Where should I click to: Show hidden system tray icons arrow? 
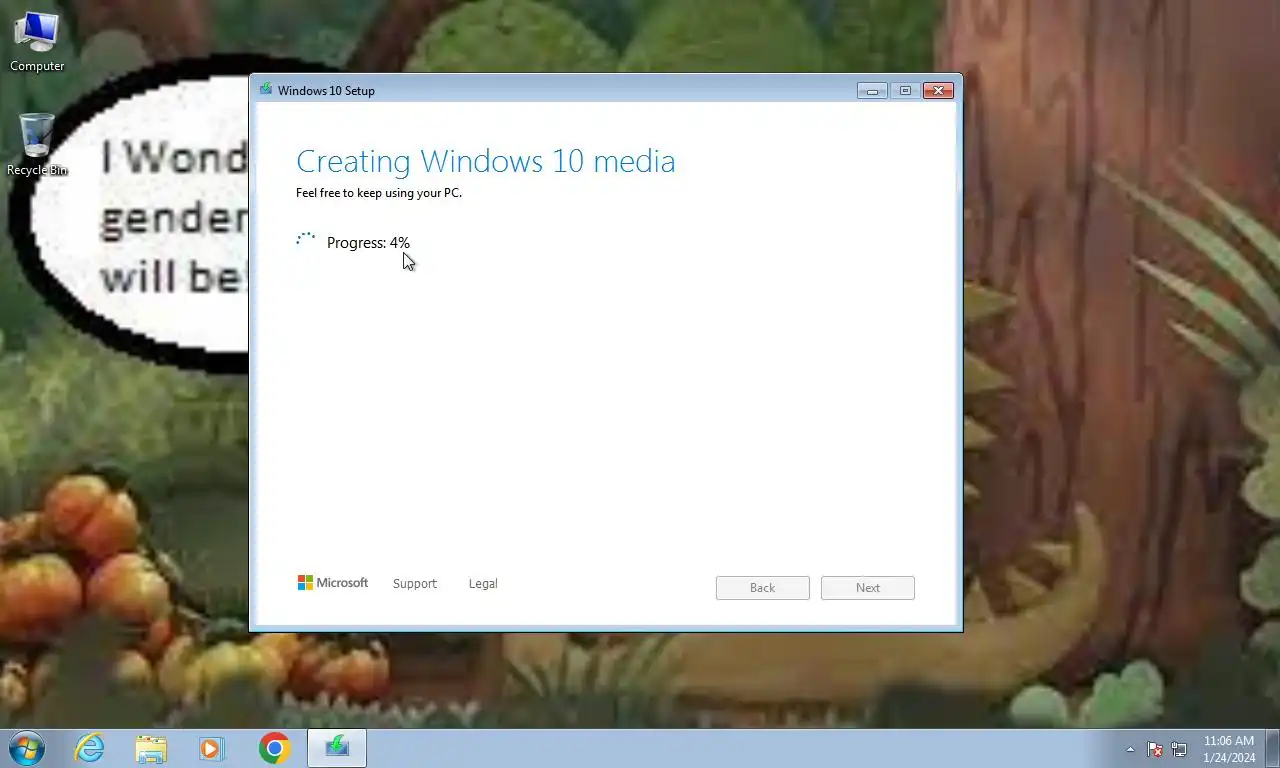(x=1130, y=749)
